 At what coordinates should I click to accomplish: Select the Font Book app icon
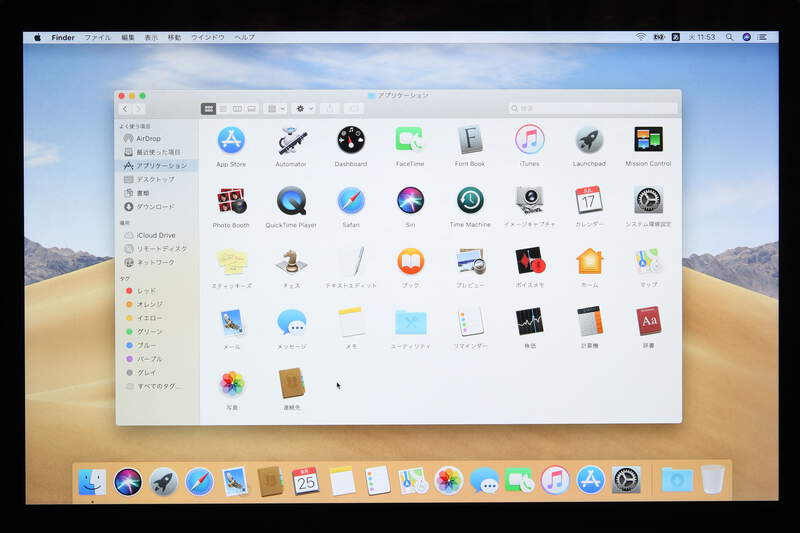pos(470,139)
